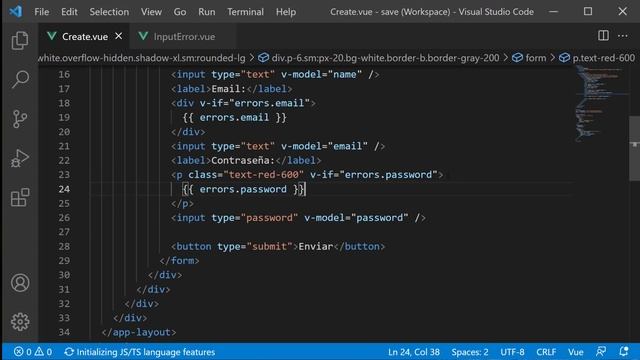Click type="password" on line 26
640x360 pixels.
coord(255,218)
